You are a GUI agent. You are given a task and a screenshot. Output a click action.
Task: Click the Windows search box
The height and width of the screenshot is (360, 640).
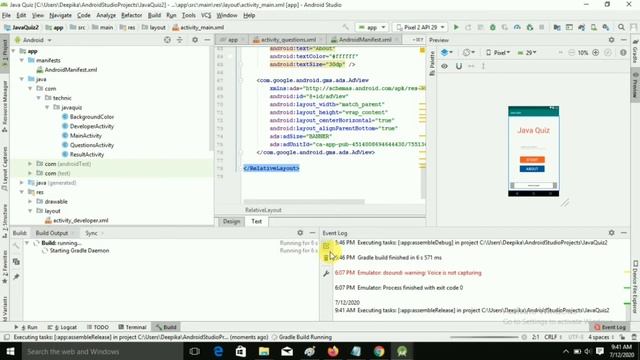(x=101, y=351)
